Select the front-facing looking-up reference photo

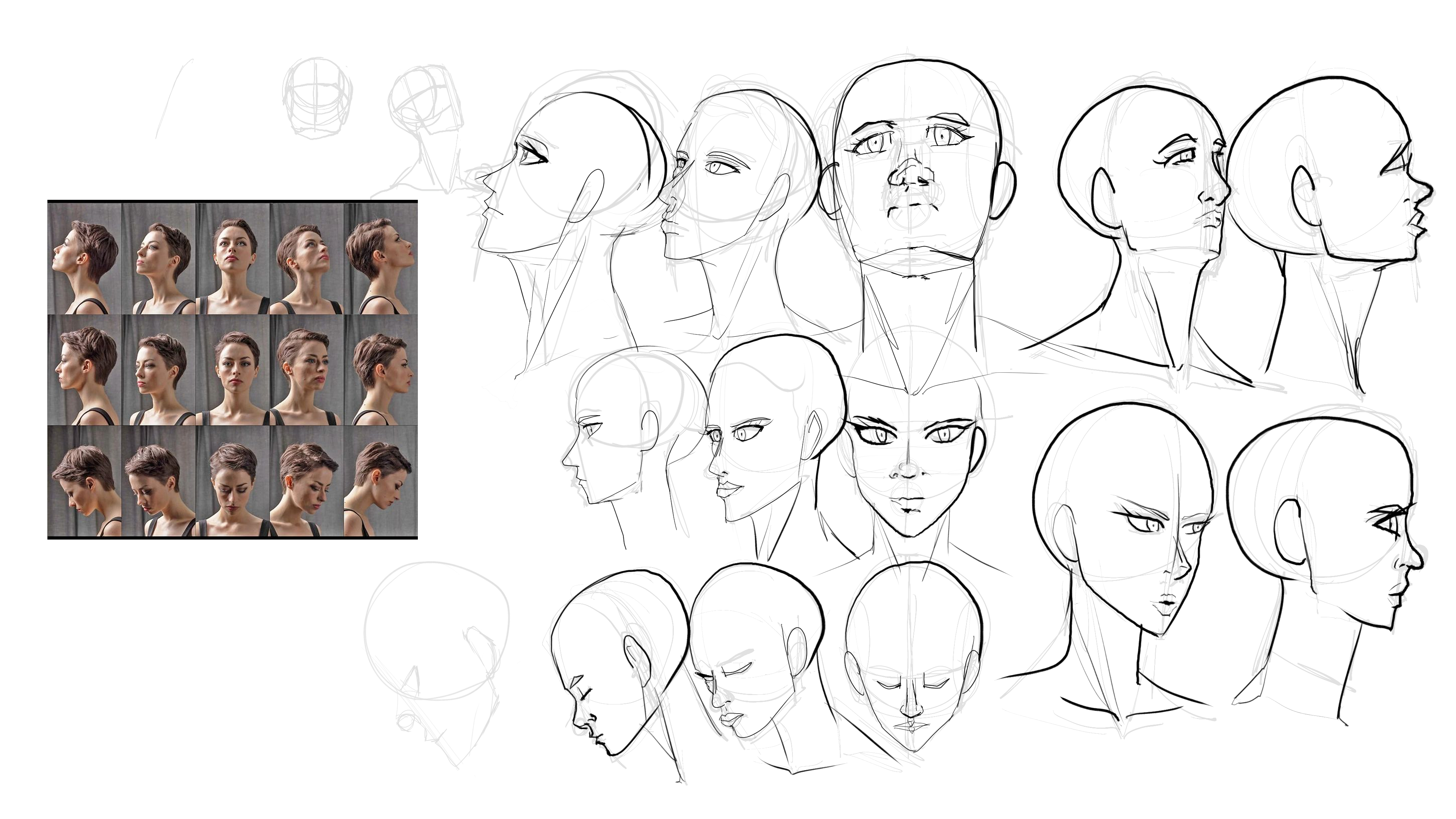click(233, 259)
